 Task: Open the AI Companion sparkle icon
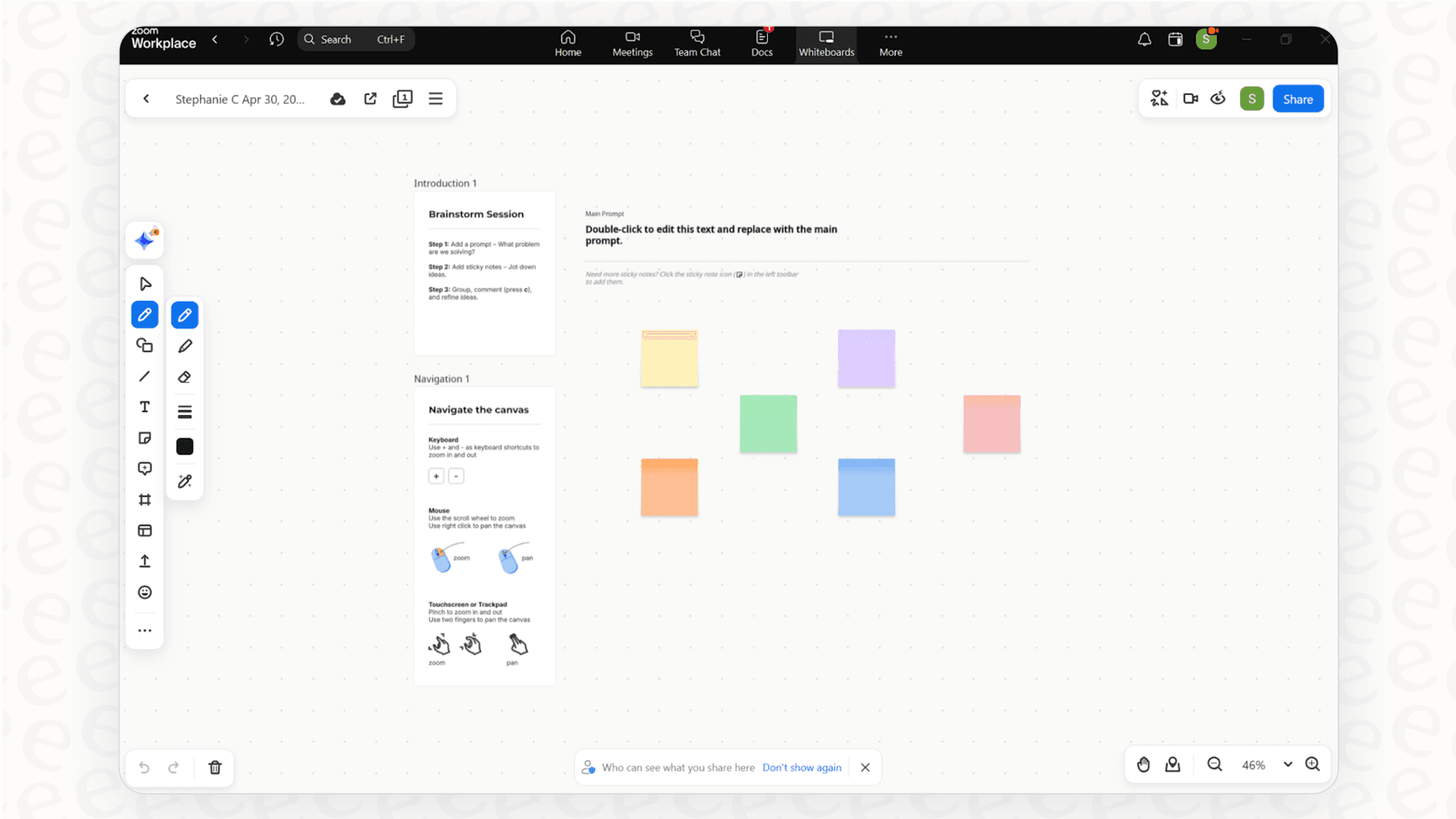(144, 240)
